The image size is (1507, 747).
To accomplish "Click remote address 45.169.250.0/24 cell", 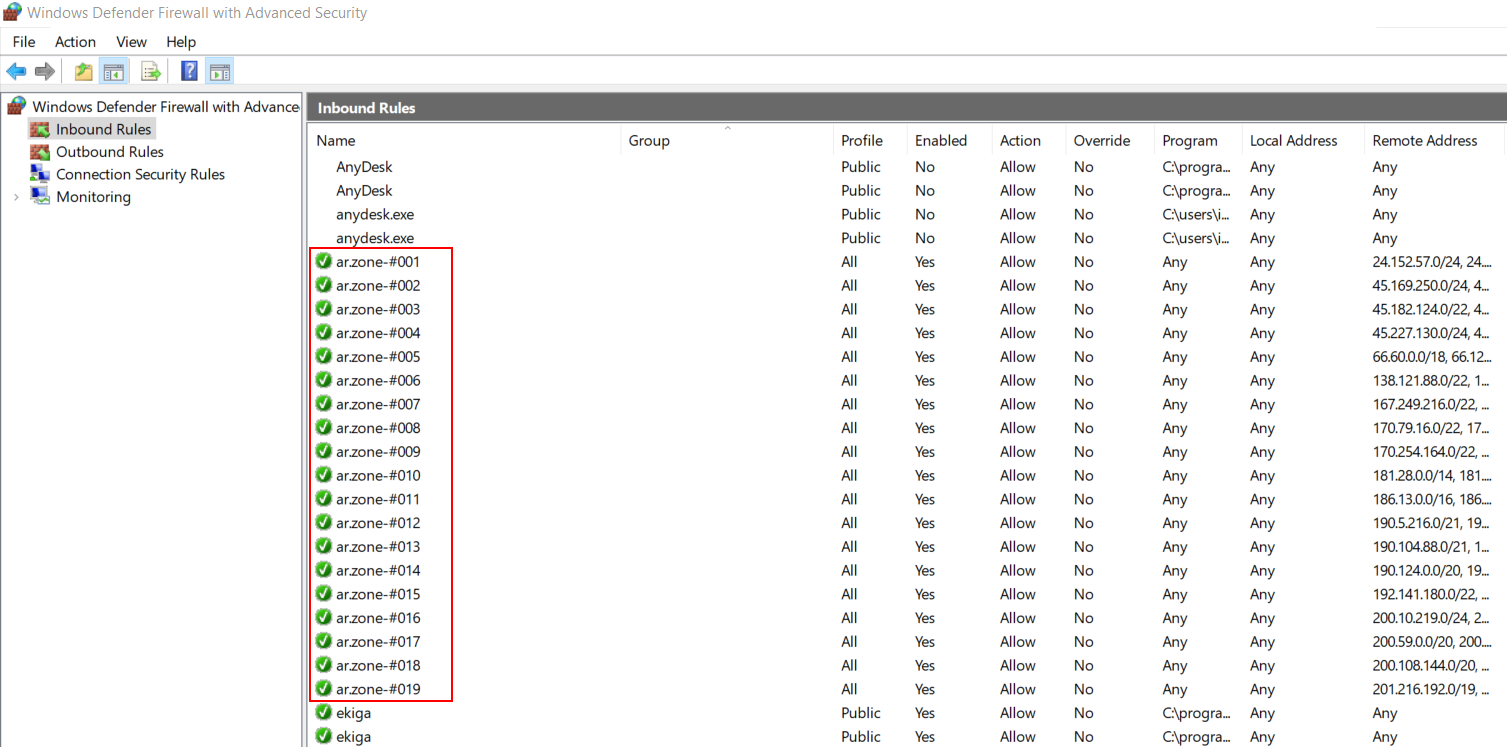I will coord(1432,286).
